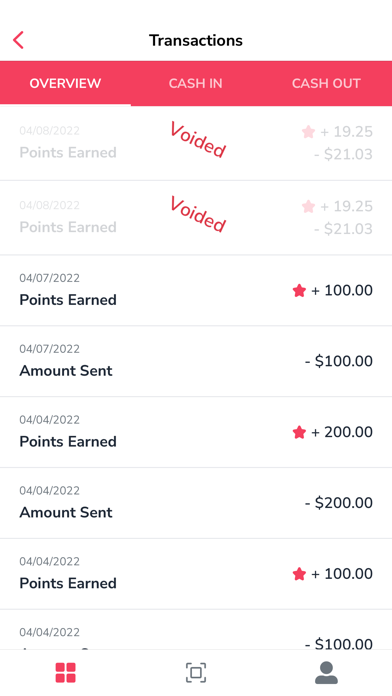This screenshot has height=696, width=392.
Task: Select the first Voided label
Action: pos(198,140)
